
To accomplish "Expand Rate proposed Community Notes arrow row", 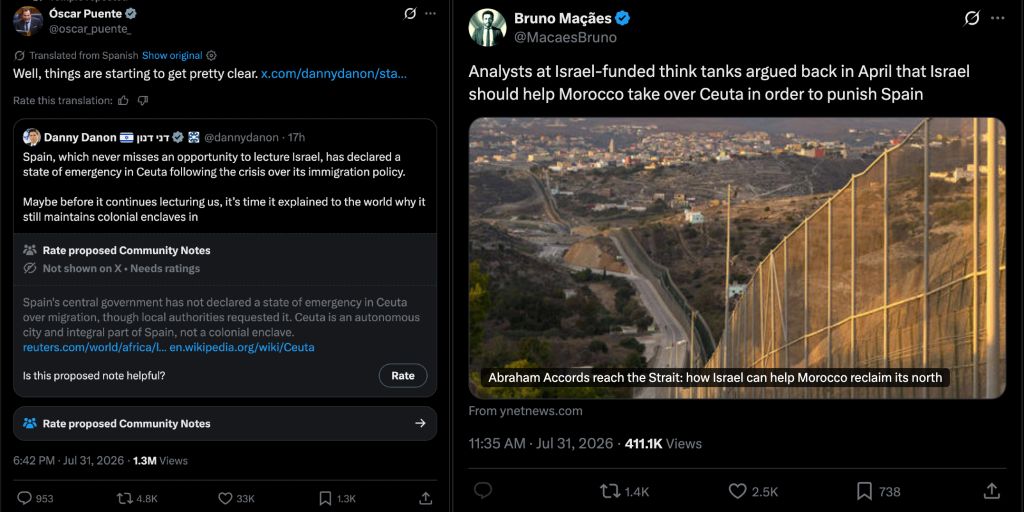I will point(225,423).
